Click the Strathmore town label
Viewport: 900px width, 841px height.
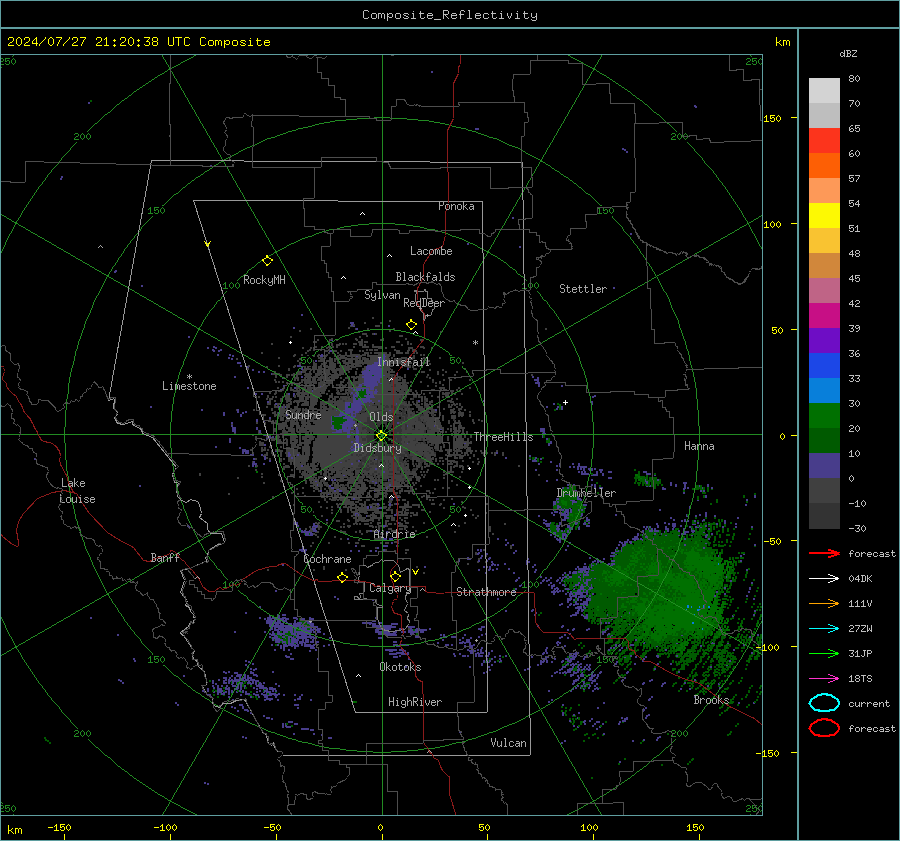(486, 592)
